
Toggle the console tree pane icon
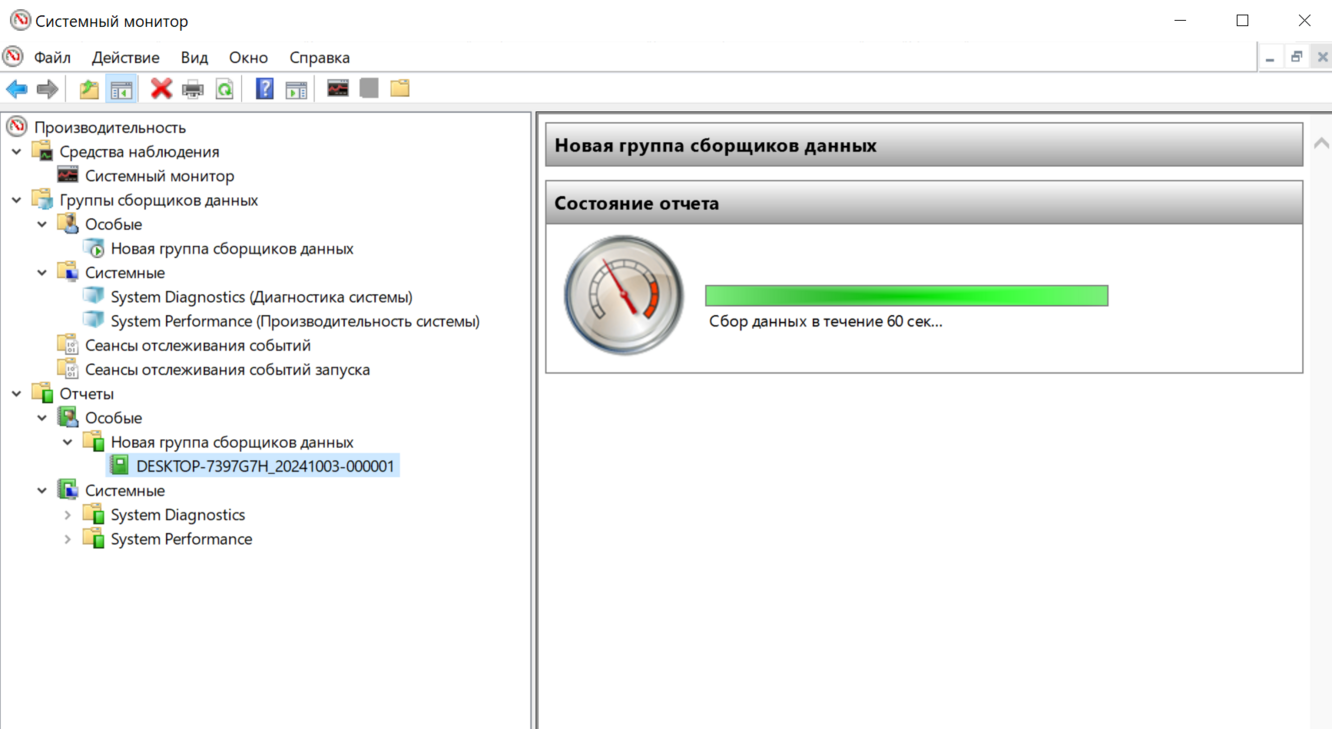pos(121,89)
